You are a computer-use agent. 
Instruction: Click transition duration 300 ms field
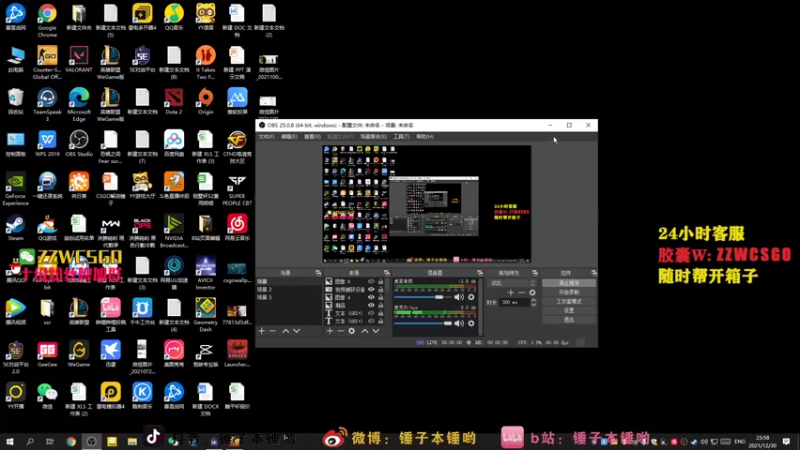tap(515, 302)
